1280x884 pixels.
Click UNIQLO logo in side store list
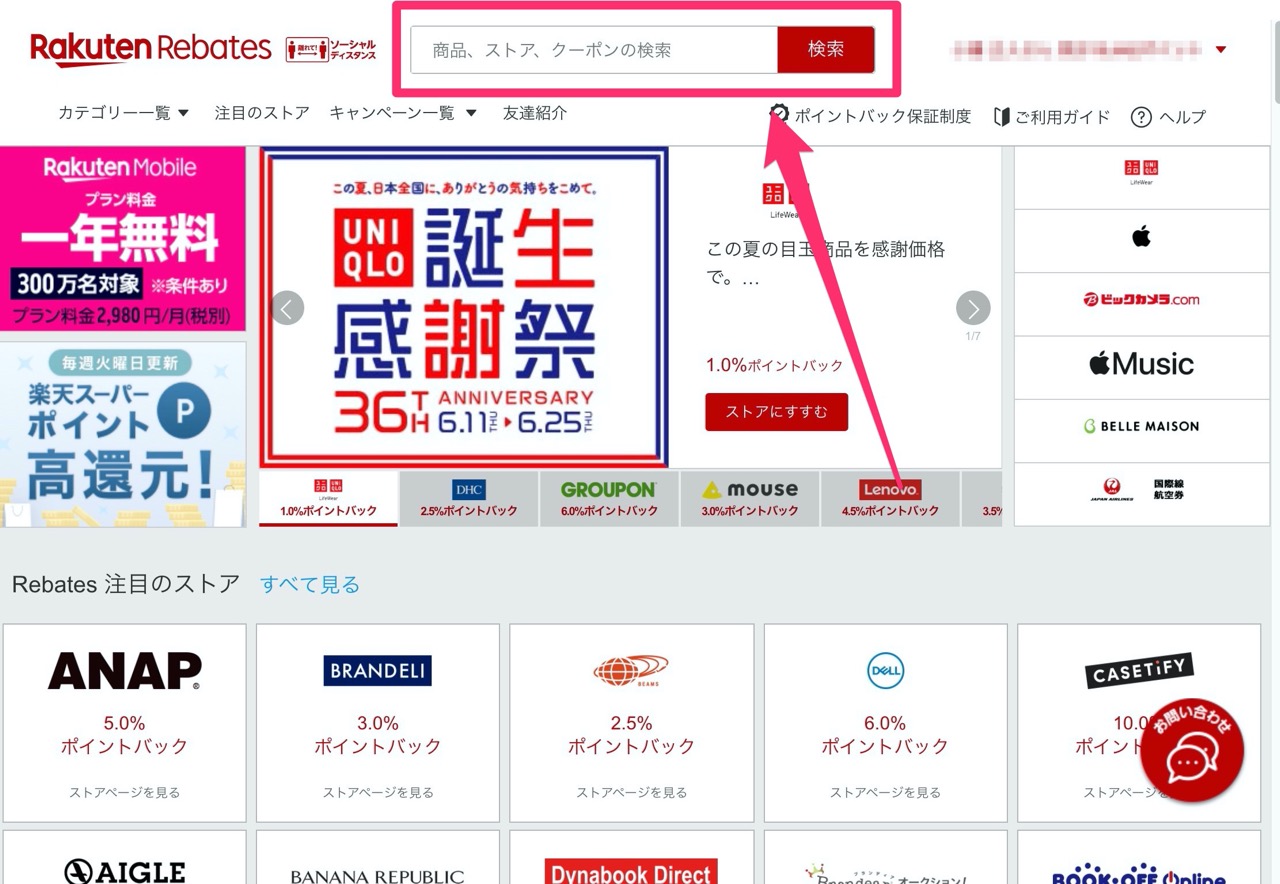1141,173
